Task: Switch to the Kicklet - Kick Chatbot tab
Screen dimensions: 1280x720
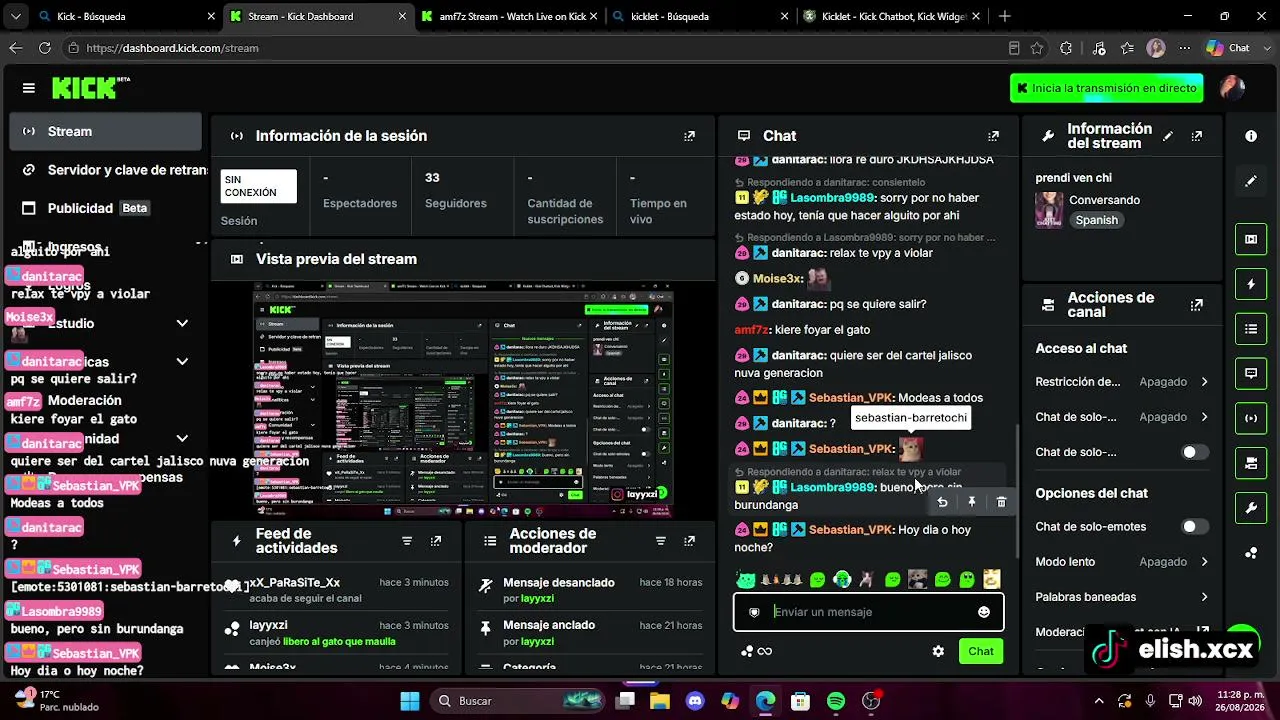Action: [889, 16]
